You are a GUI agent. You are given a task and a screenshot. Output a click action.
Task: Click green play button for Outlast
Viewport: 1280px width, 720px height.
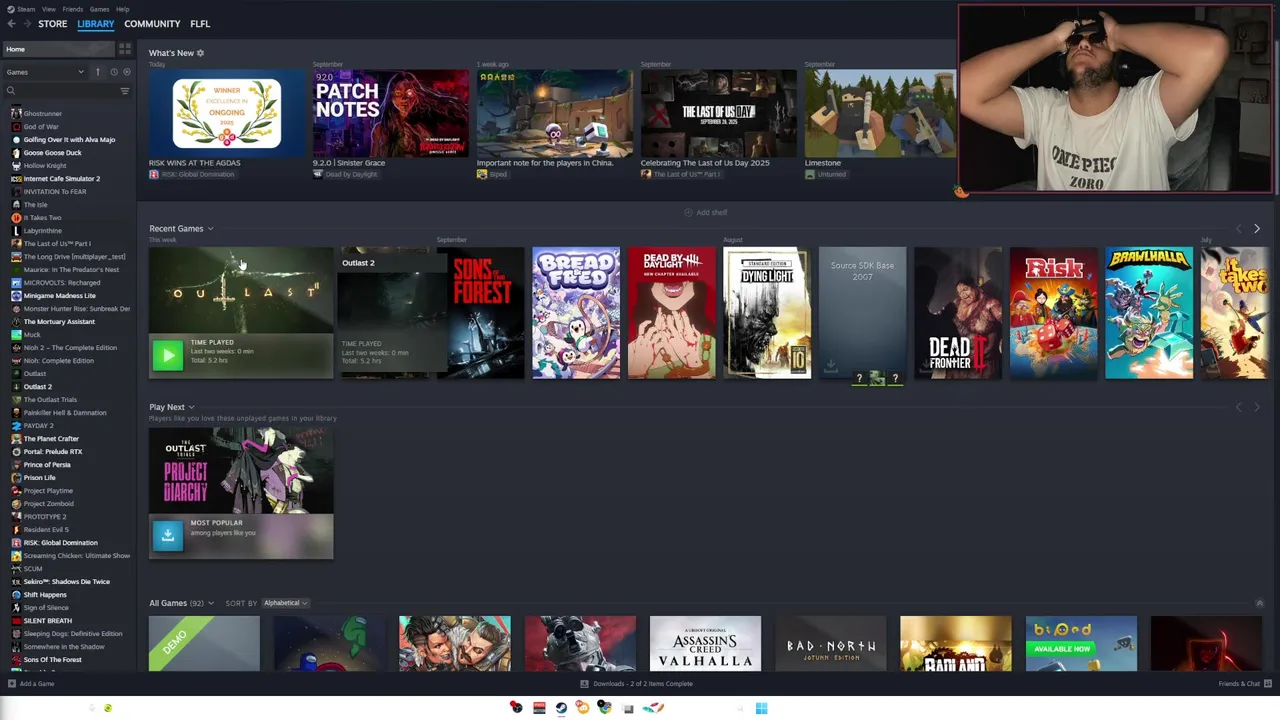(x=168, y=354)
